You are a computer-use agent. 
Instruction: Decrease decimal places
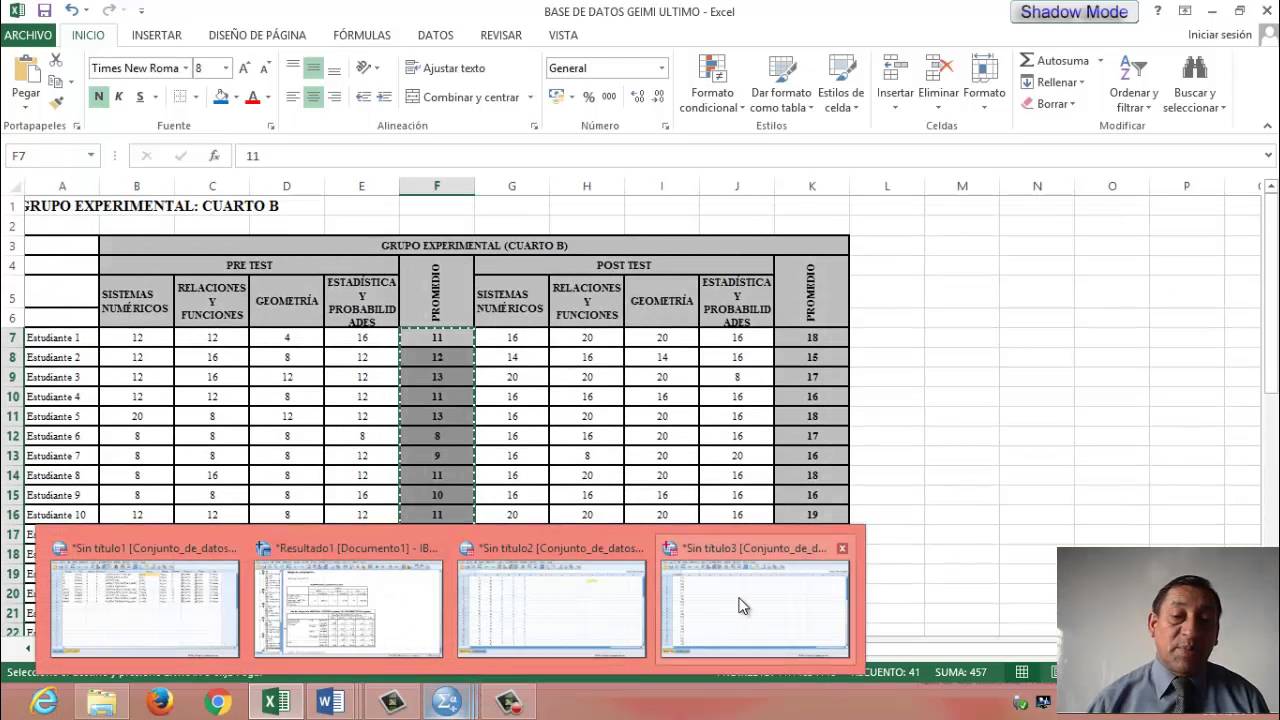(x=656, y=97)
